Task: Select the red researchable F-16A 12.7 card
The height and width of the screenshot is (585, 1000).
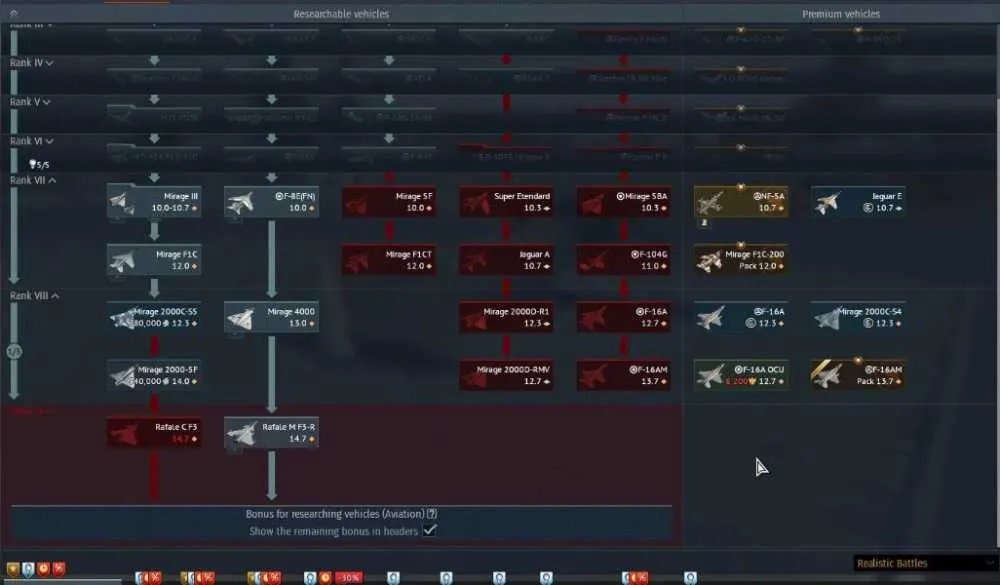Action: point(624,318)
